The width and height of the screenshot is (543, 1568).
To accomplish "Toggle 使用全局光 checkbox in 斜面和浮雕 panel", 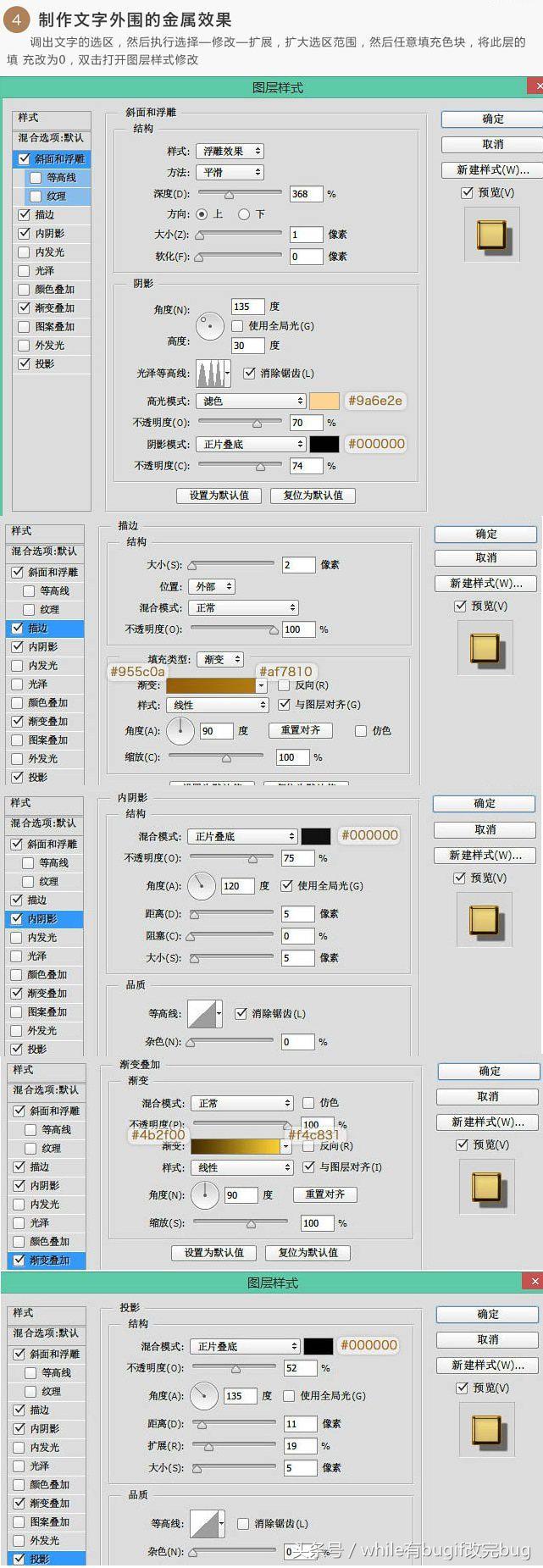I will pyautogui.click(x=237, y=325).
